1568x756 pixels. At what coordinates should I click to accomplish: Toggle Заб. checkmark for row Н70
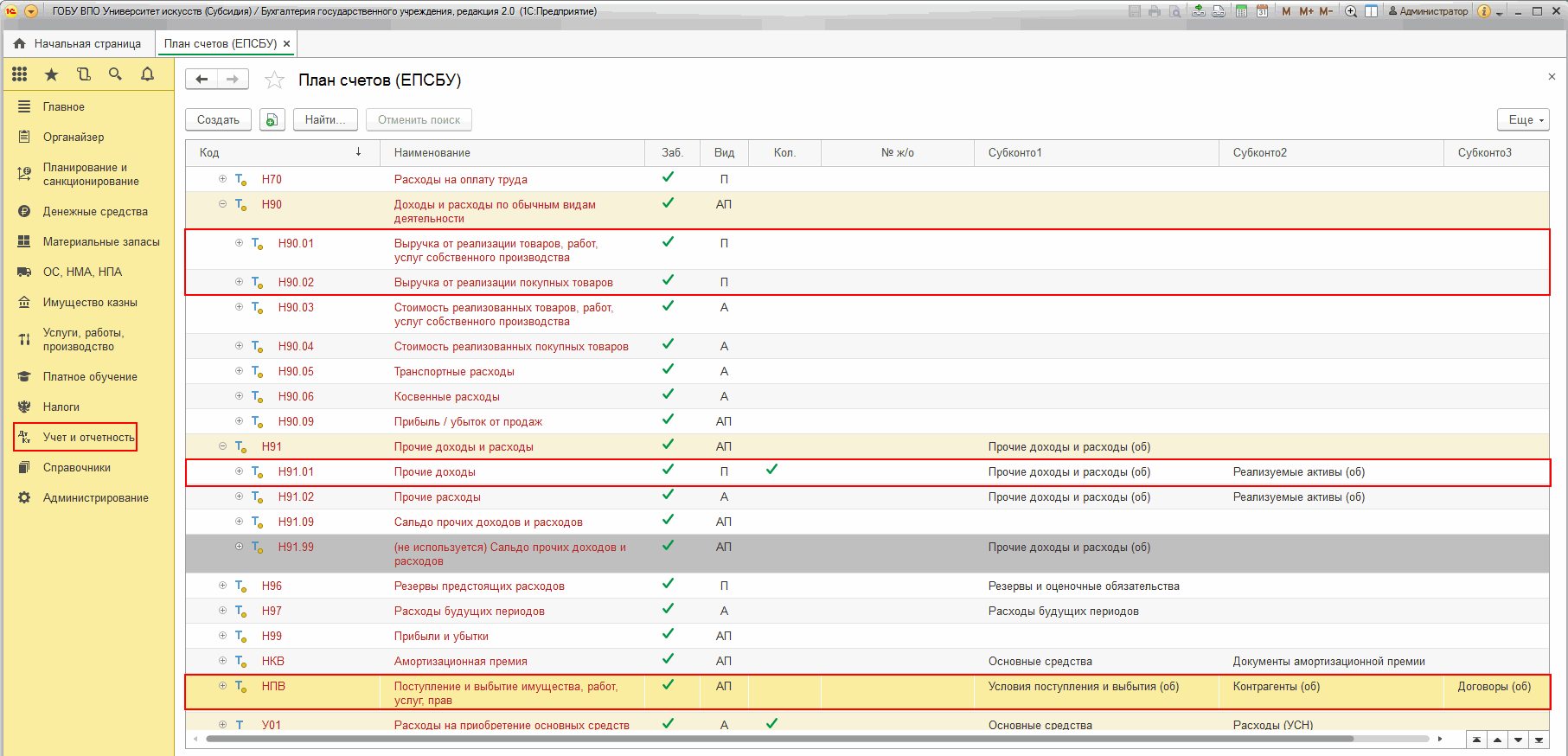click(668, 177)
